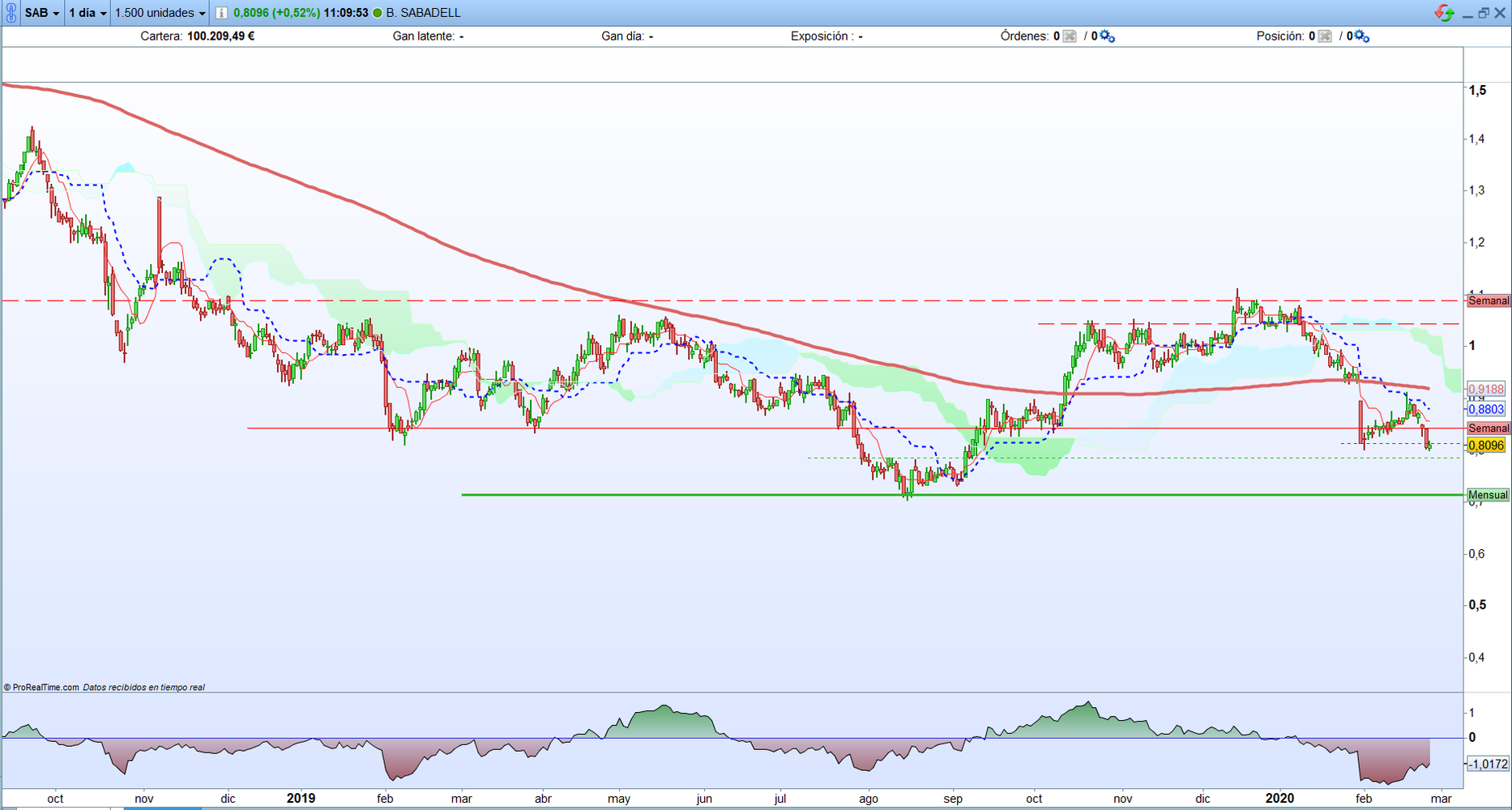Viewport: 1512px width, 810px height.
Task: Click the ProRealTime.com link
Action: 45,688
